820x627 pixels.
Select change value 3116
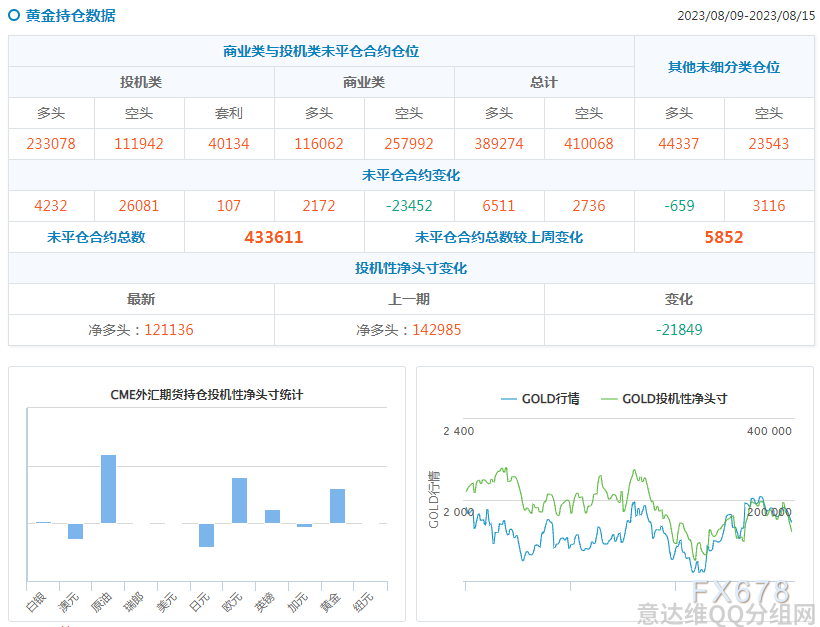coord(768,206)
